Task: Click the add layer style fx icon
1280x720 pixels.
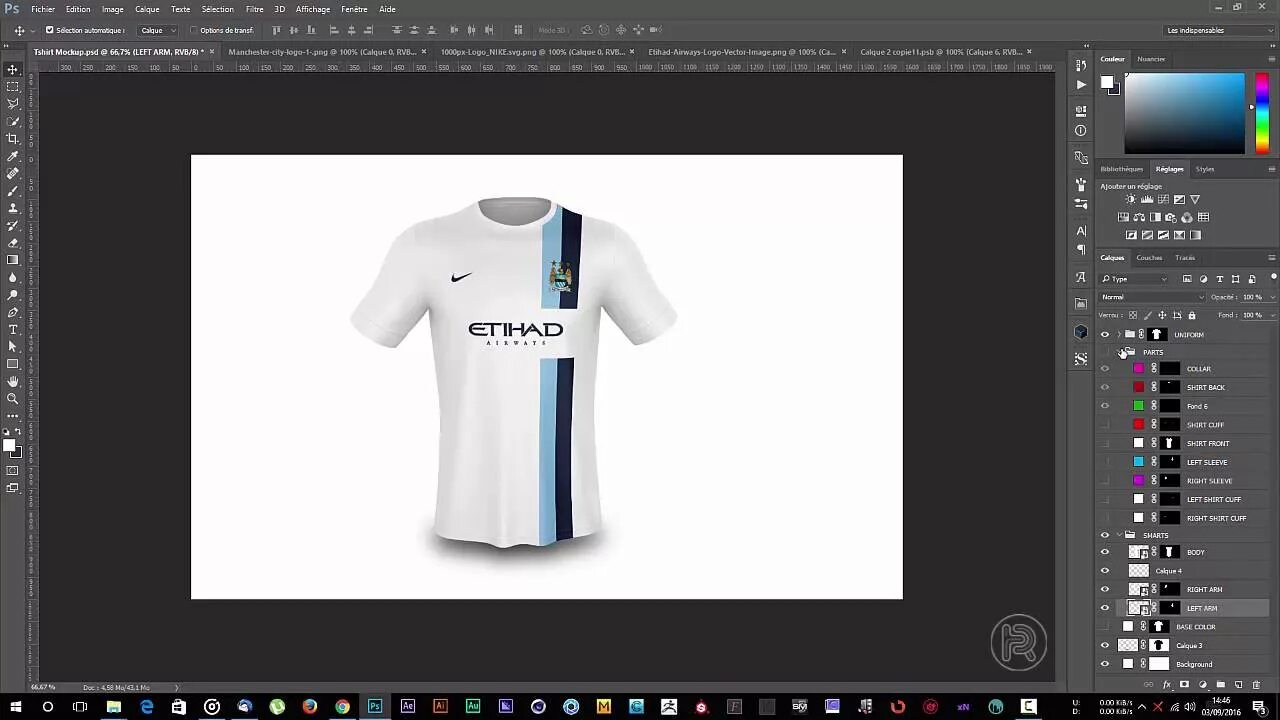Action: coord(1167,685)
